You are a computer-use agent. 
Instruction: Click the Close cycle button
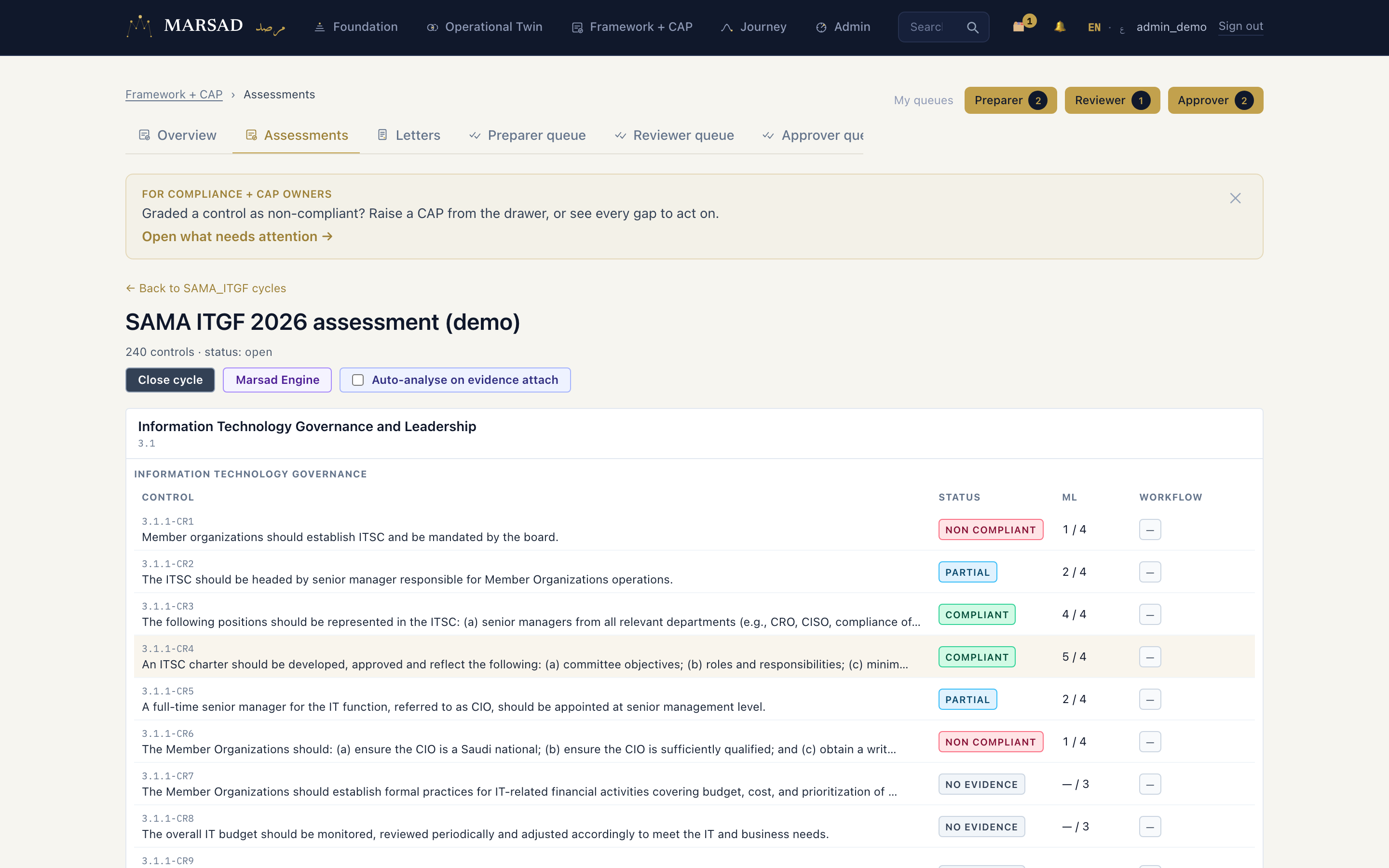coord(170,380)
